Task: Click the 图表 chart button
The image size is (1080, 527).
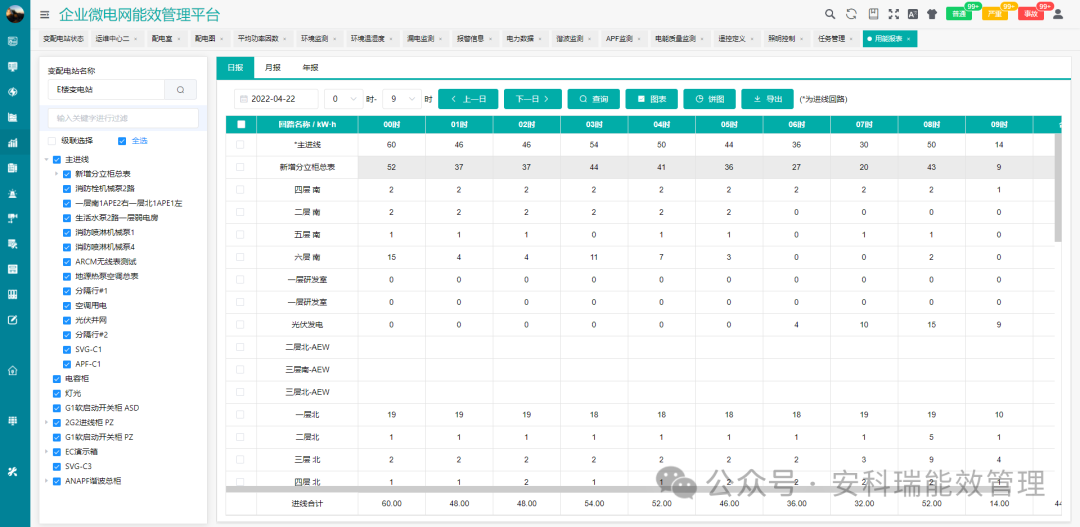Action: [x=652, y=99]
